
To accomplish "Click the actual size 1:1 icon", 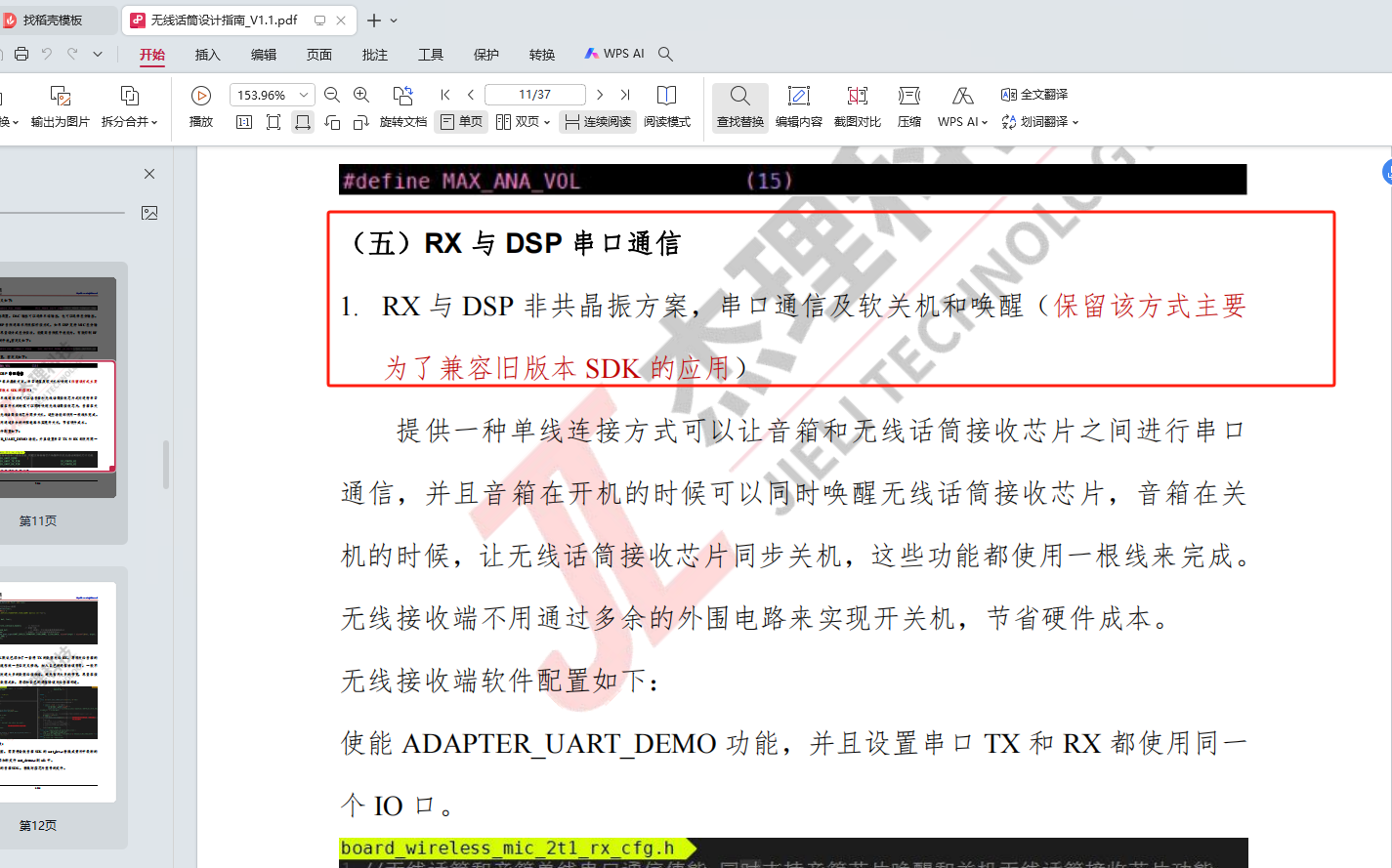I will click(244, 122).
